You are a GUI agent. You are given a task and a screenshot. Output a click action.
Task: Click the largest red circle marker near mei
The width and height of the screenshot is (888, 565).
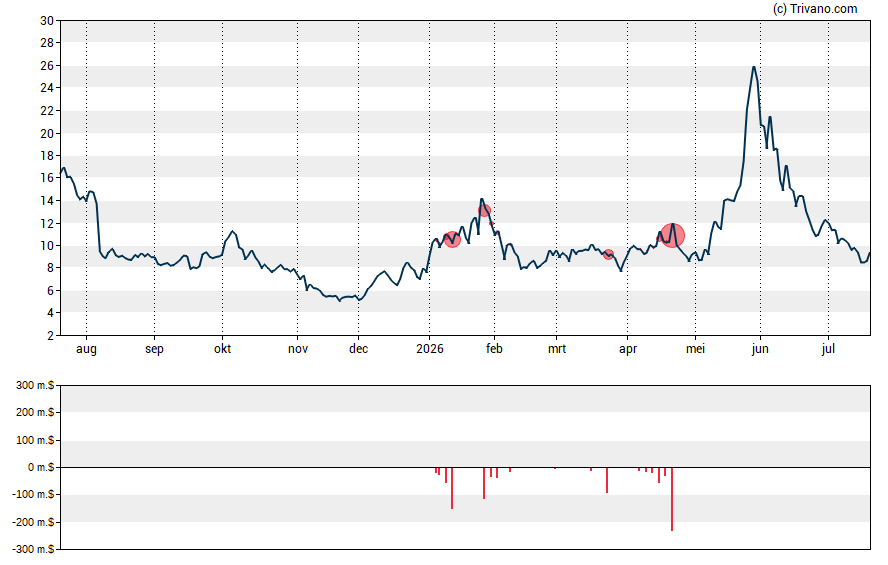coord(672,235)
